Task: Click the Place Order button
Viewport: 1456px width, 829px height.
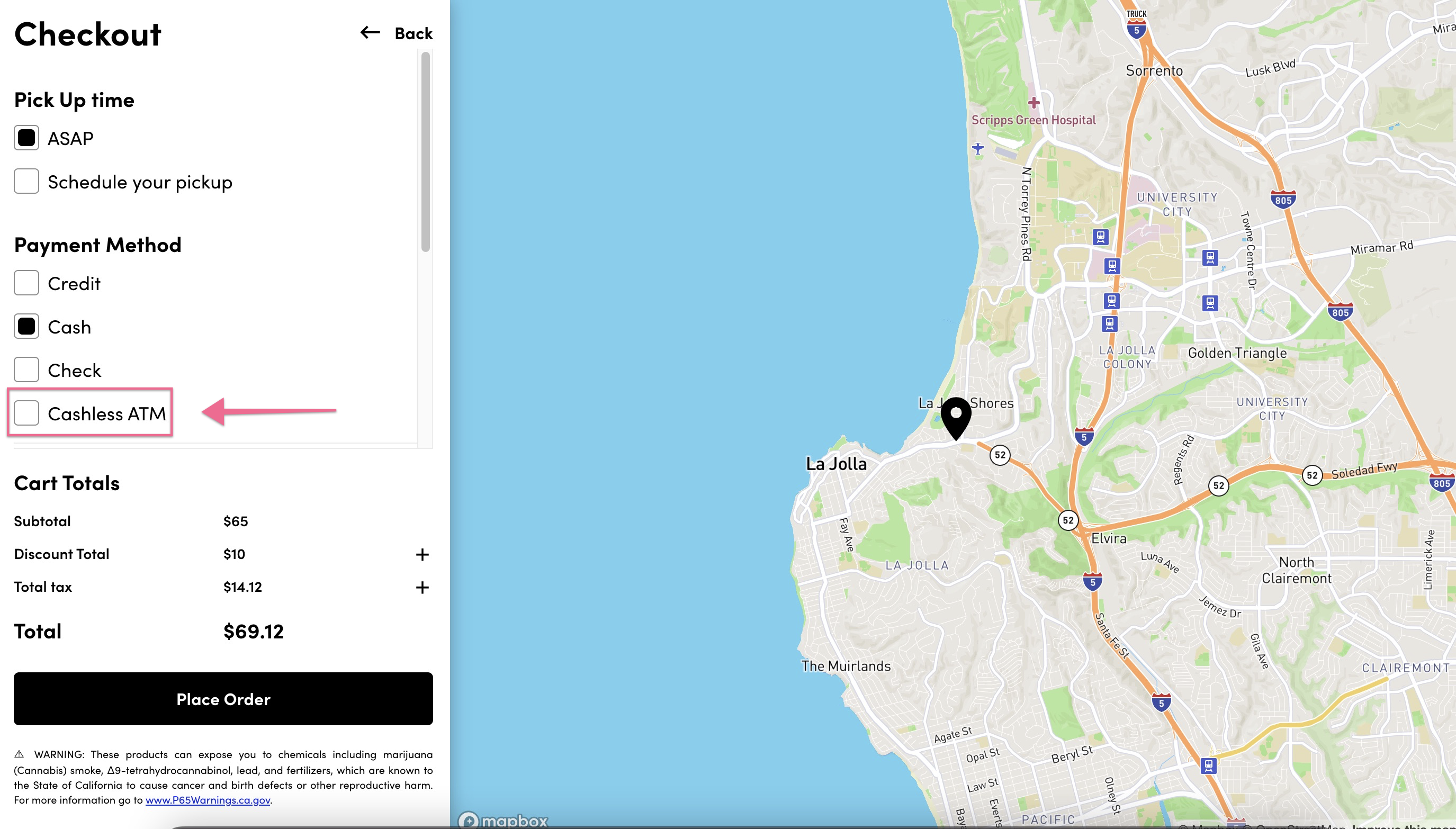Action: pos(223,699)
